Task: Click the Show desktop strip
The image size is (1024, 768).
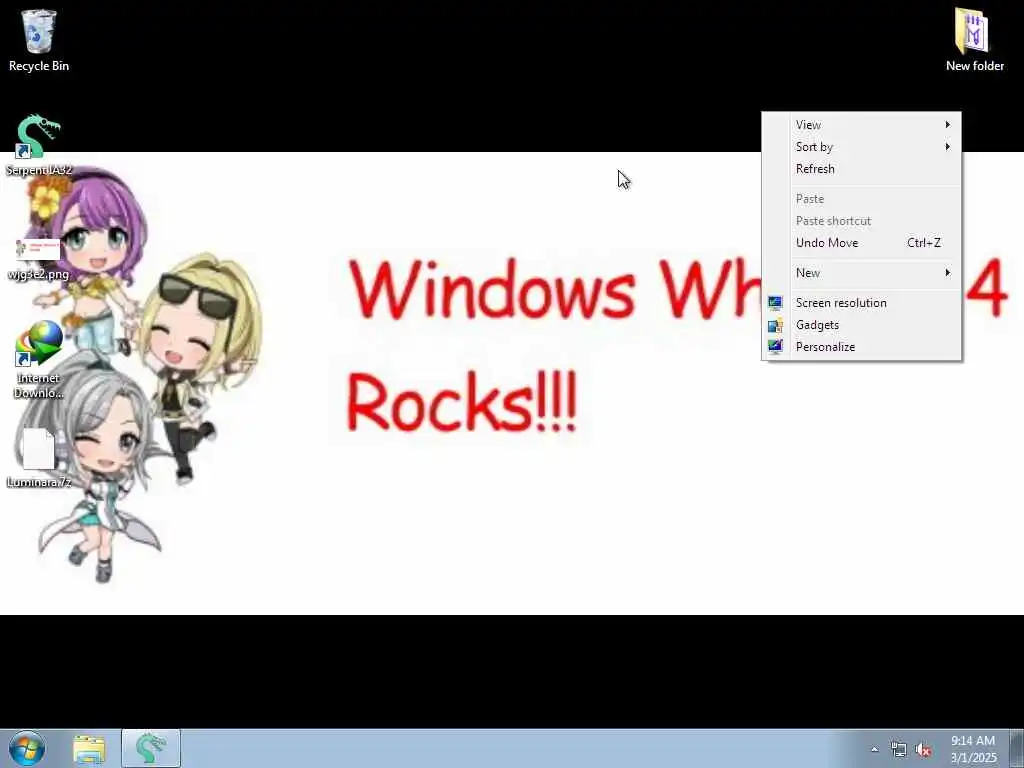Action: point(1017,749)
